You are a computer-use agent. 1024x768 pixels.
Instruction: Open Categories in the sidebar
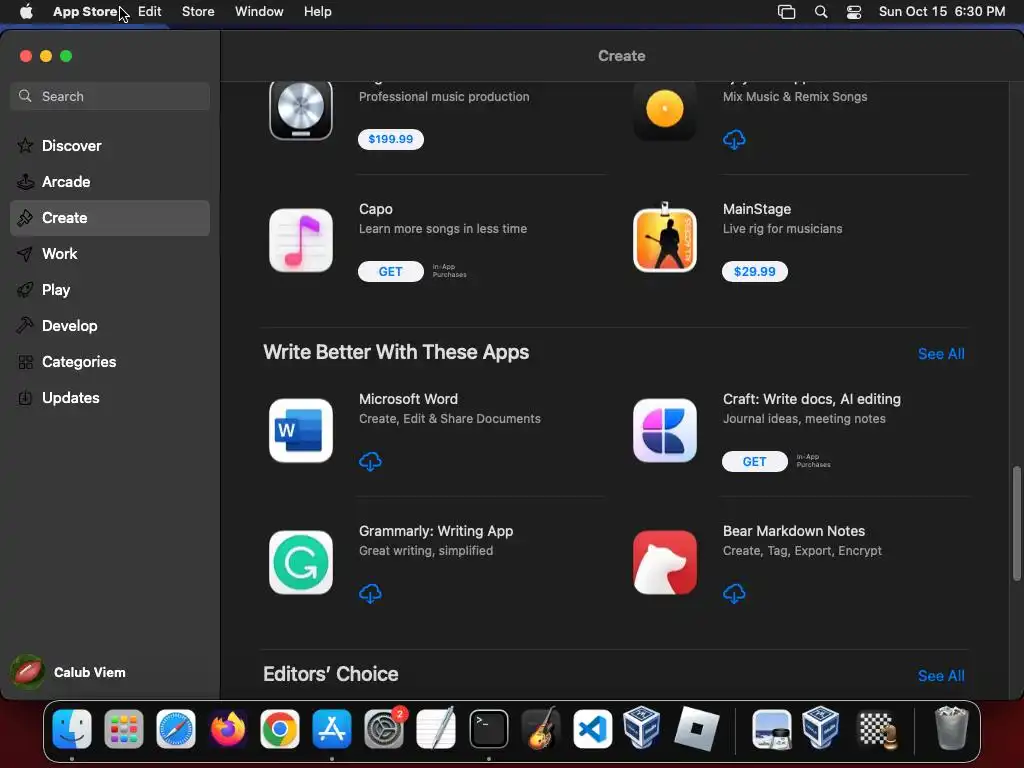(x=110, y=361)
